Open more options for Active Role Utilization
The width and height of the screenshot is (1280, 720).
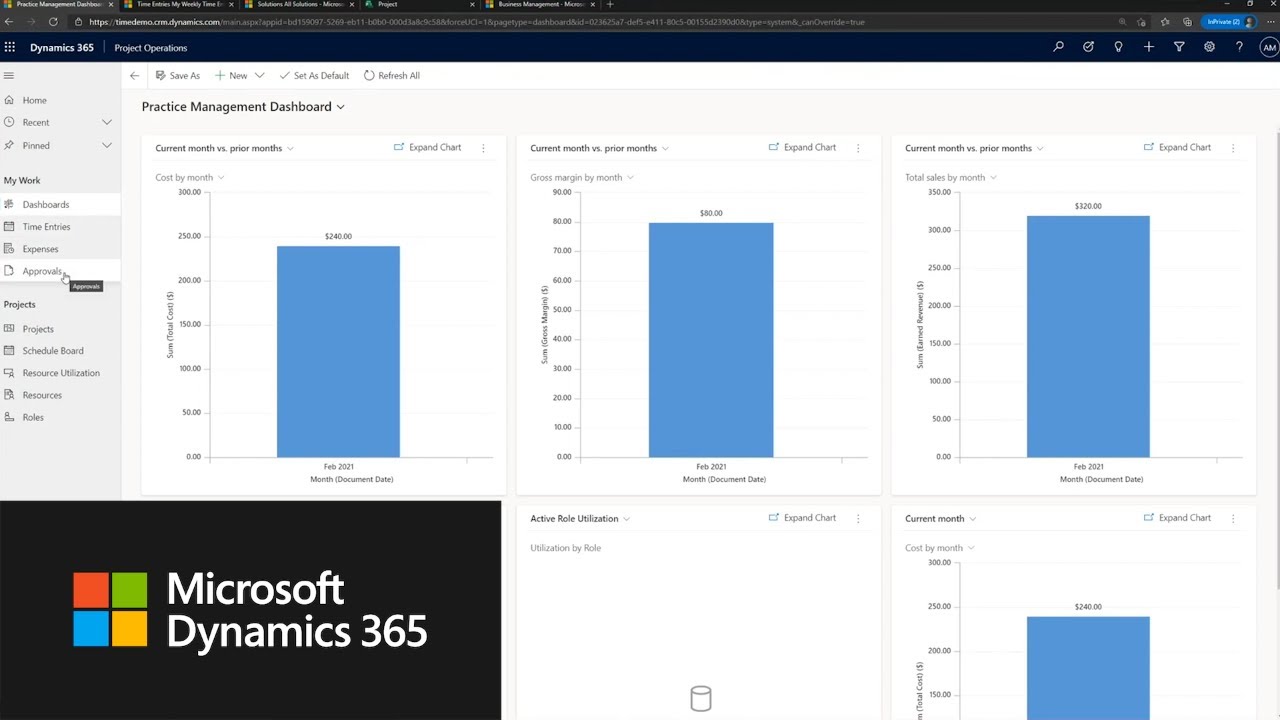pyautogui.click(x=858, y=518)
